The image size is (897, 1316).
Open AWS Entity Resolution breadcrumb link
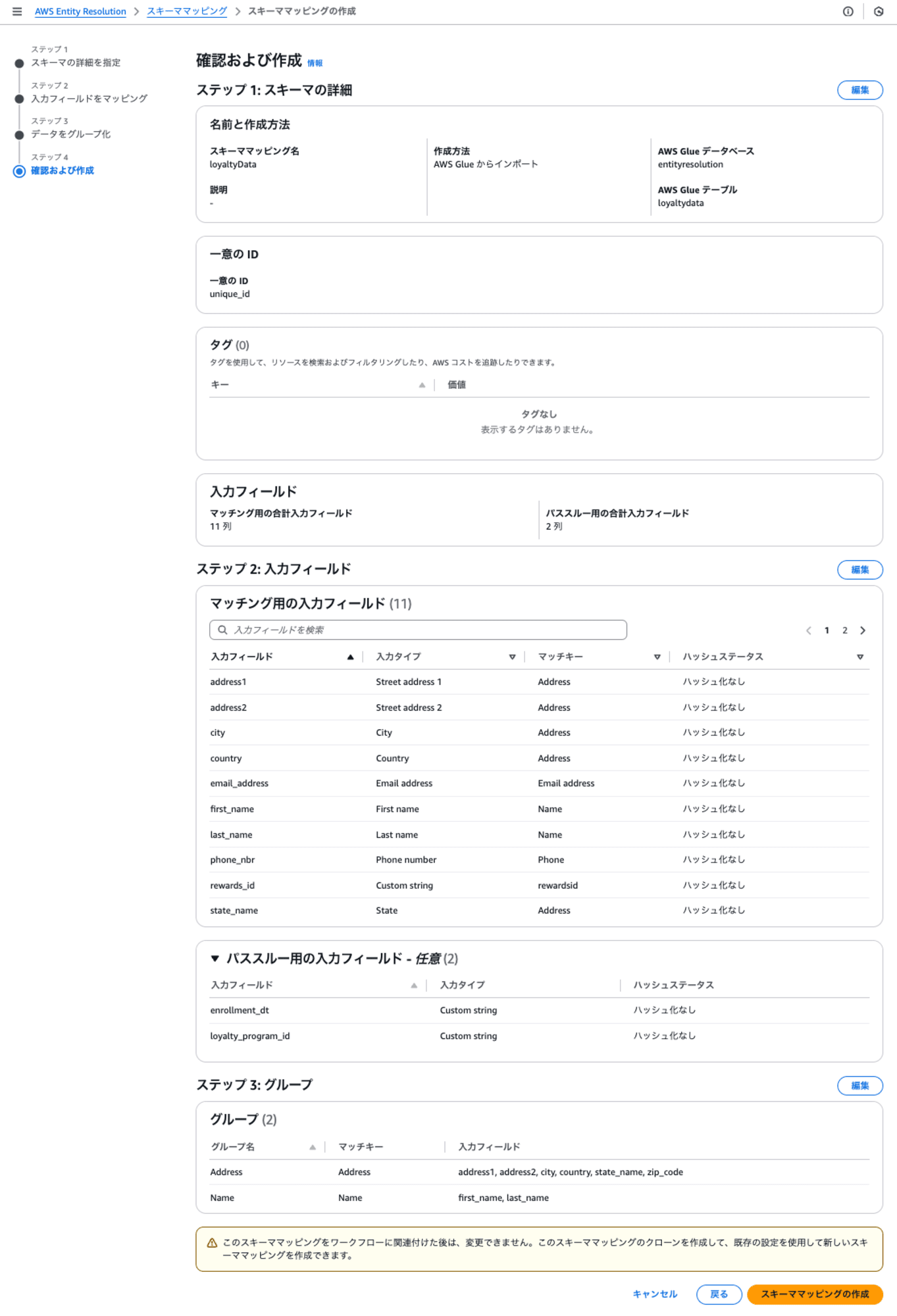(x=80, y=11)
